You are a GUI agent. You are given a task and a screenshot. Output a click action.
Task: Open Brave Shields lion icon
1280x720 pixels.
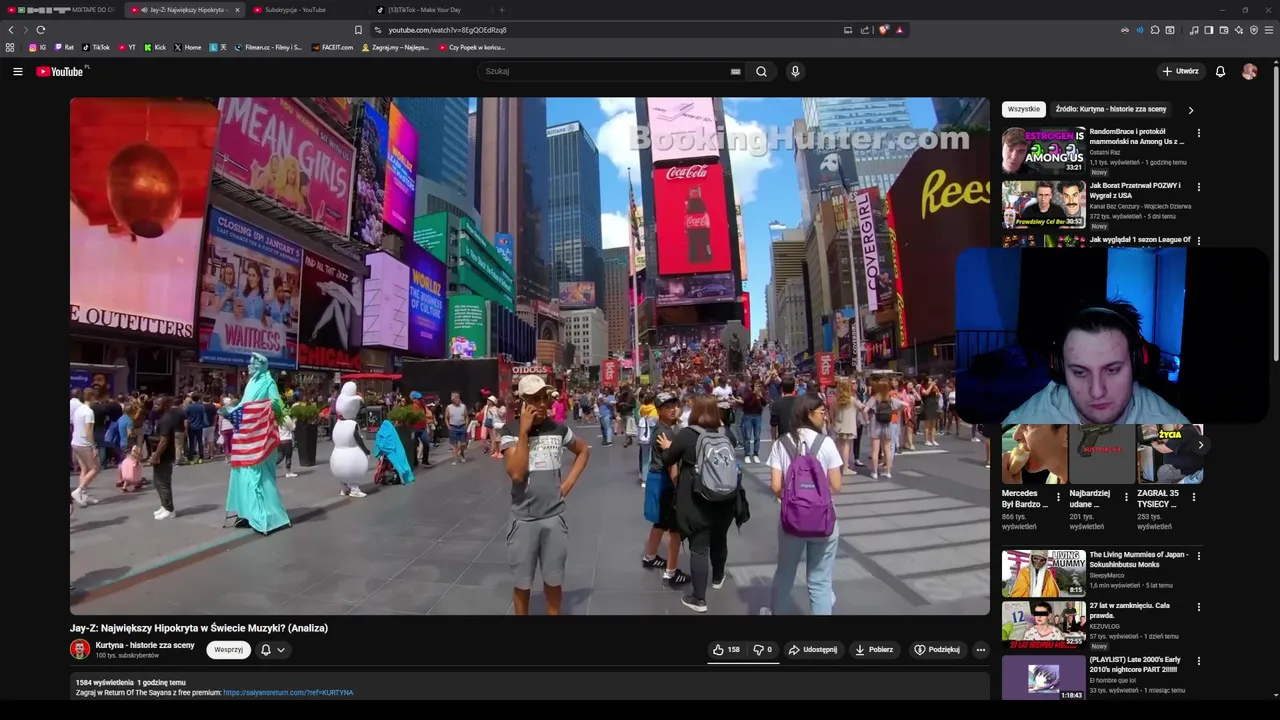coord(884,30)
